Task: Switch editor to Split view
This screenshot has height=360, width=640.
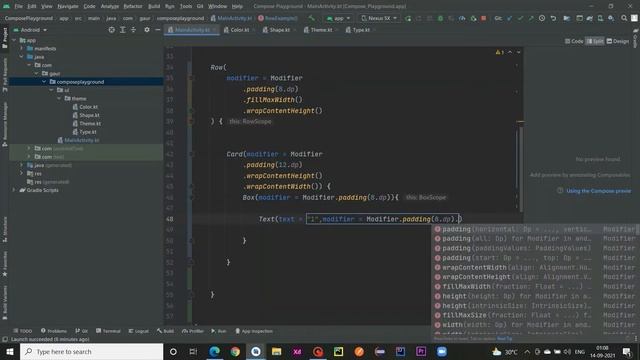Action: point(595,41)
